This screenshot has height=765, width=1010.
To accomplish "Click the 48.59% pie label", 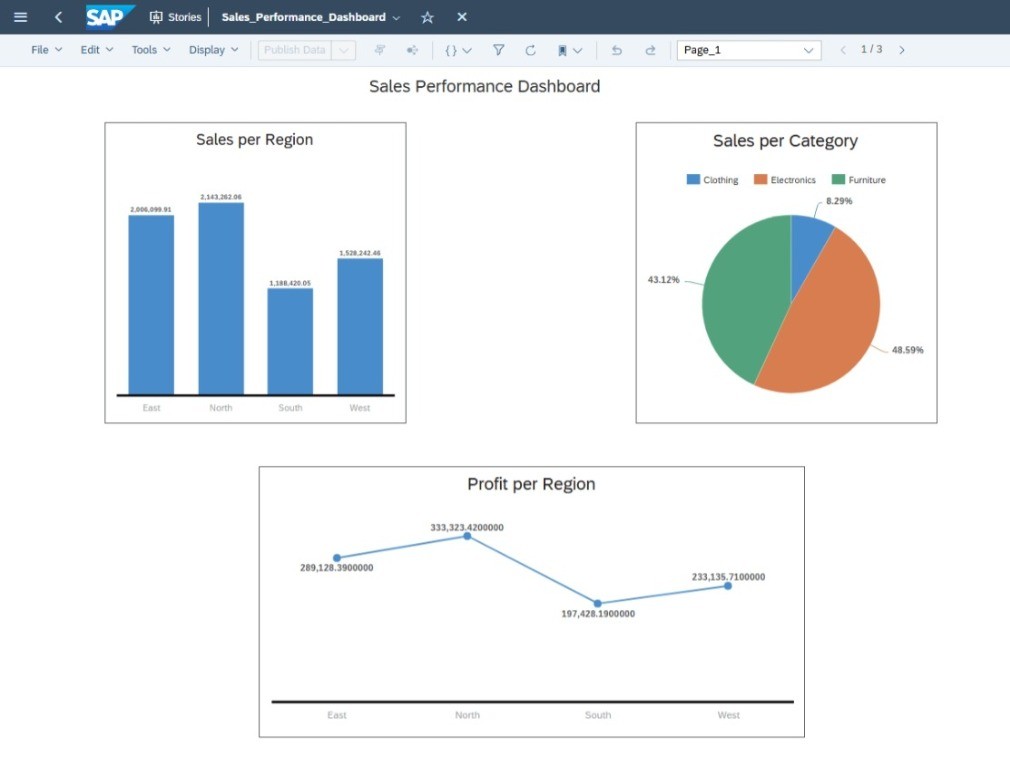I will tap(907, 350).
